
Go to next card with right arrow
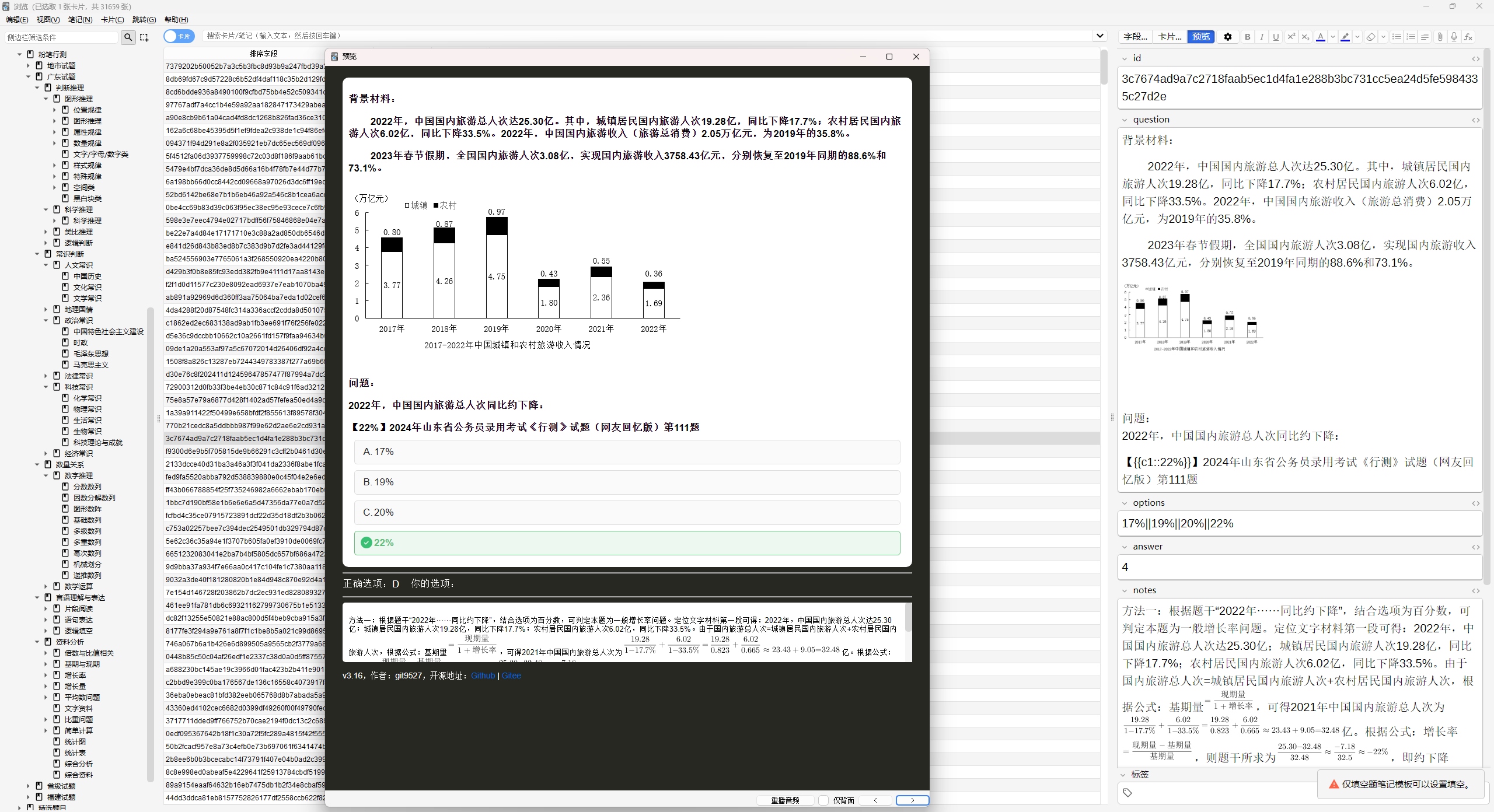tap(913, 800)
